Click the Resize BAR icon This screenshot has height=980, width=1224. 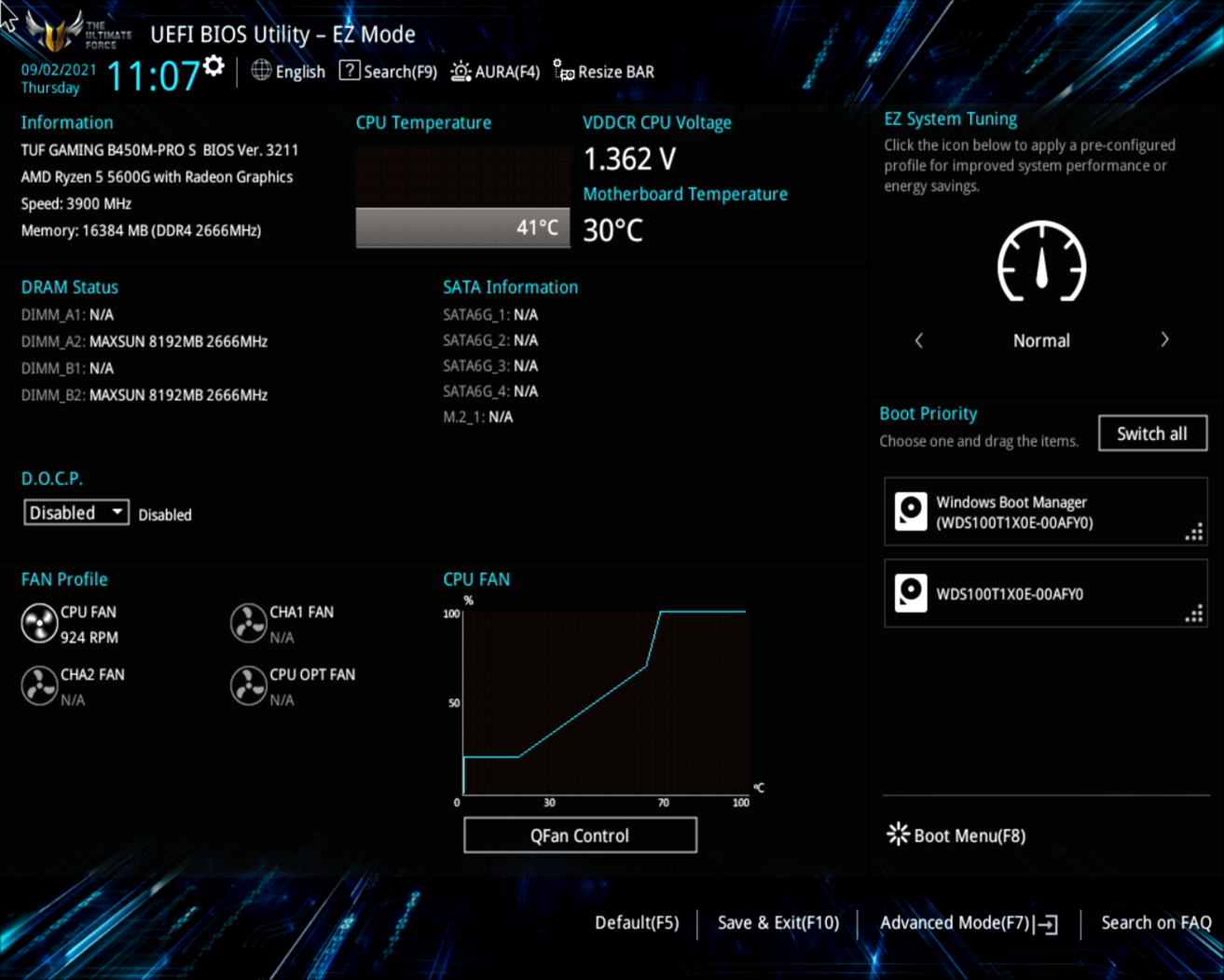[563, 71]
